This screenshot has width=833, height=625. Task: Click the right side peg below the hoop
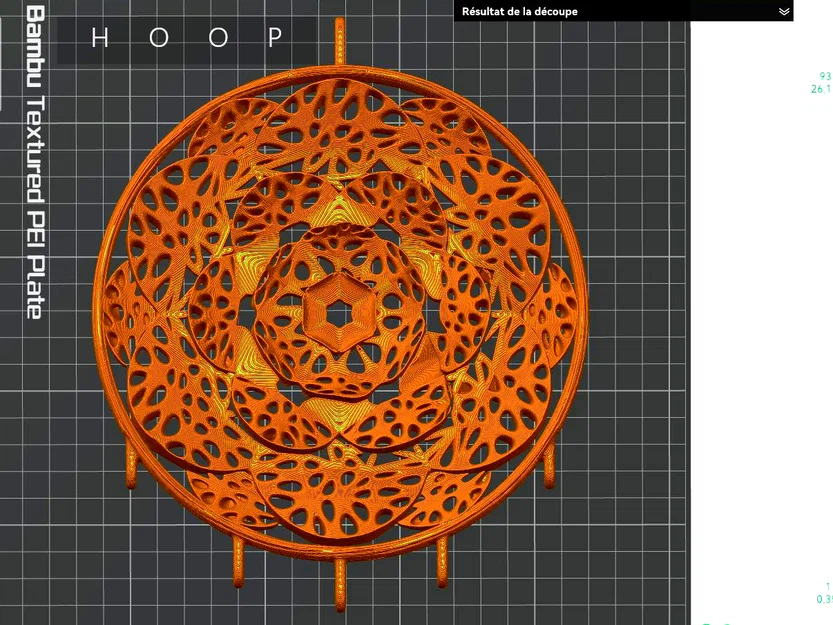(x=549, y=467)
